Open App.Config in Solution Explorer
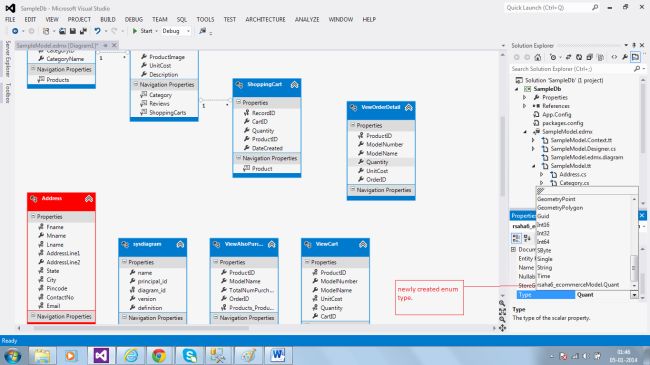The height and width of the screenshot is (365, 650). 557,115
